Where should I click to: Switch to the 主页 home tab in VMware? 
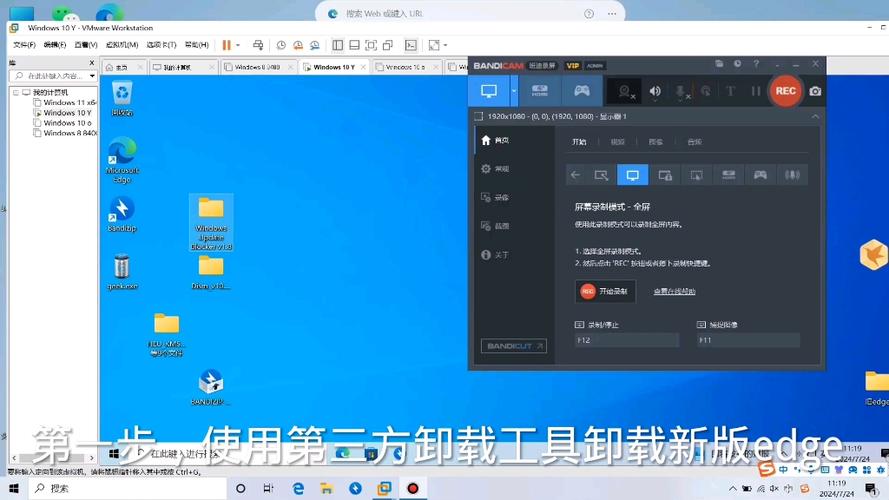point(121,67)
